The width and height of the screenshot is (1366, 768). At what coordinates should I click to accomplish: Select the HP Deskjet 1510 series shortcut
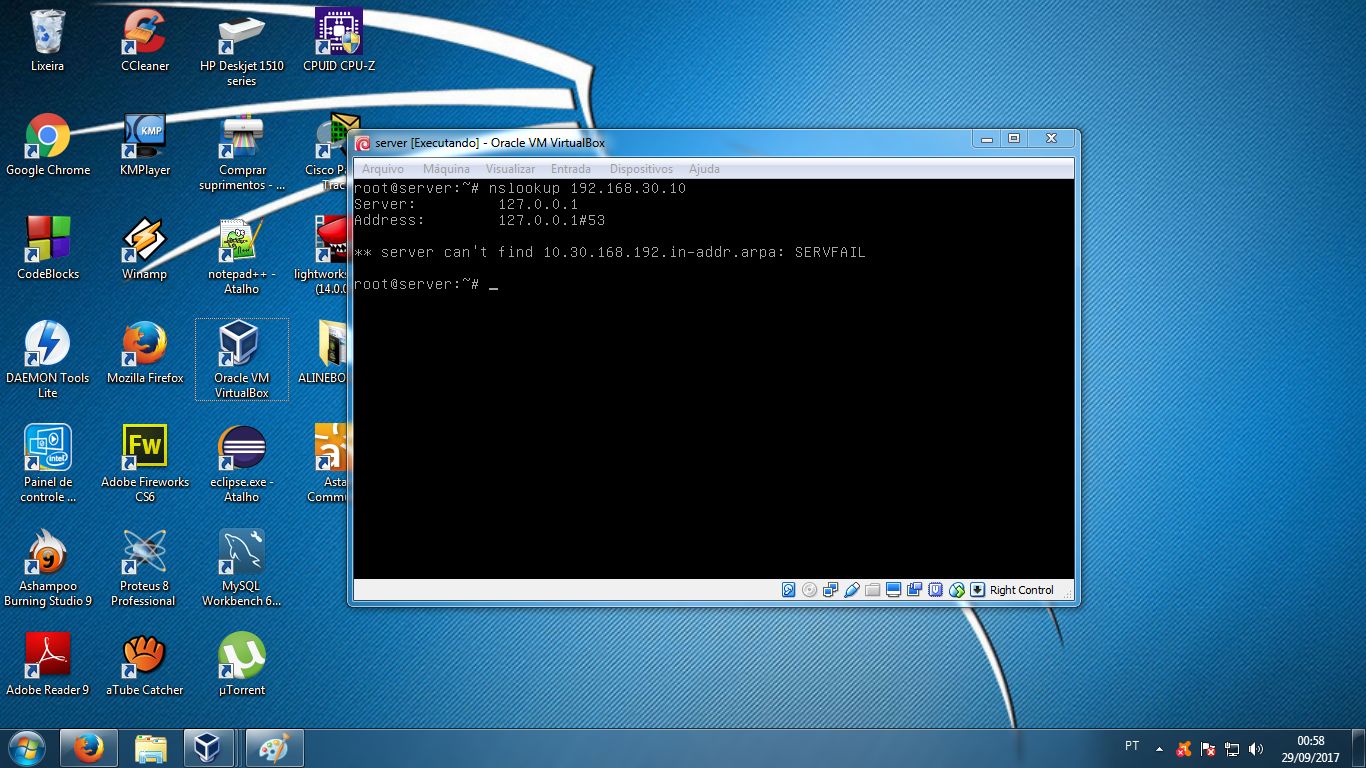[x=242, y=48]
